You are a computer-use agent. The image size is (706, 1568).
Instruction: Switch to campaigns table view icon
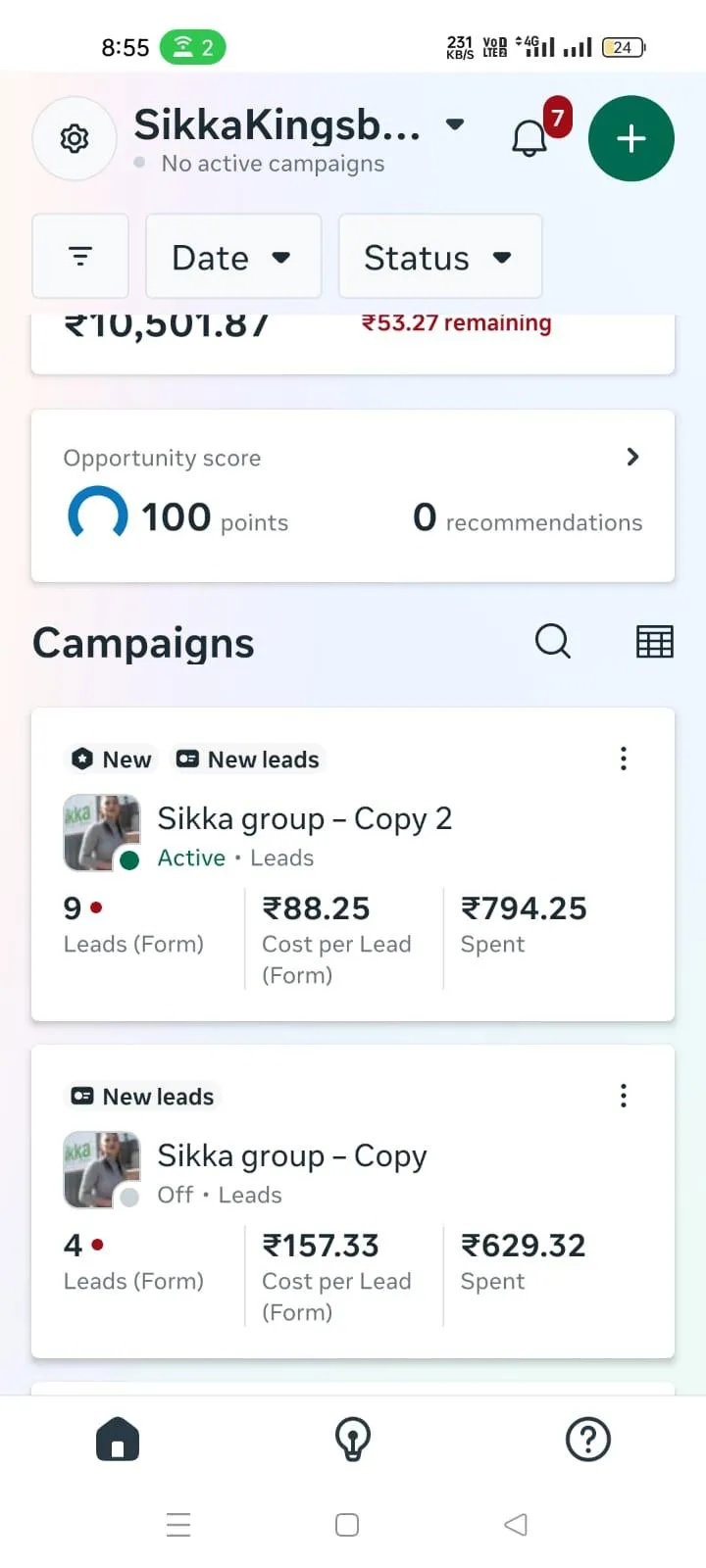coord(654,642)
